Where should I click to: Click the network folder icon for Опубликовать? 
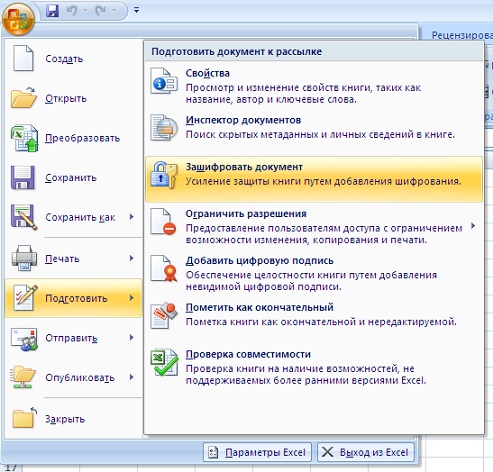tap(23, 377)
